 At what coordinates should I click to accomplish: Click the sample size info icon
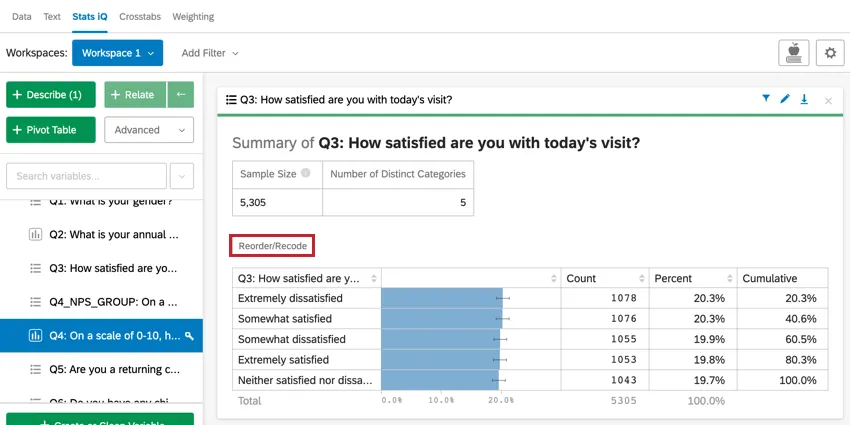(306, 173)
